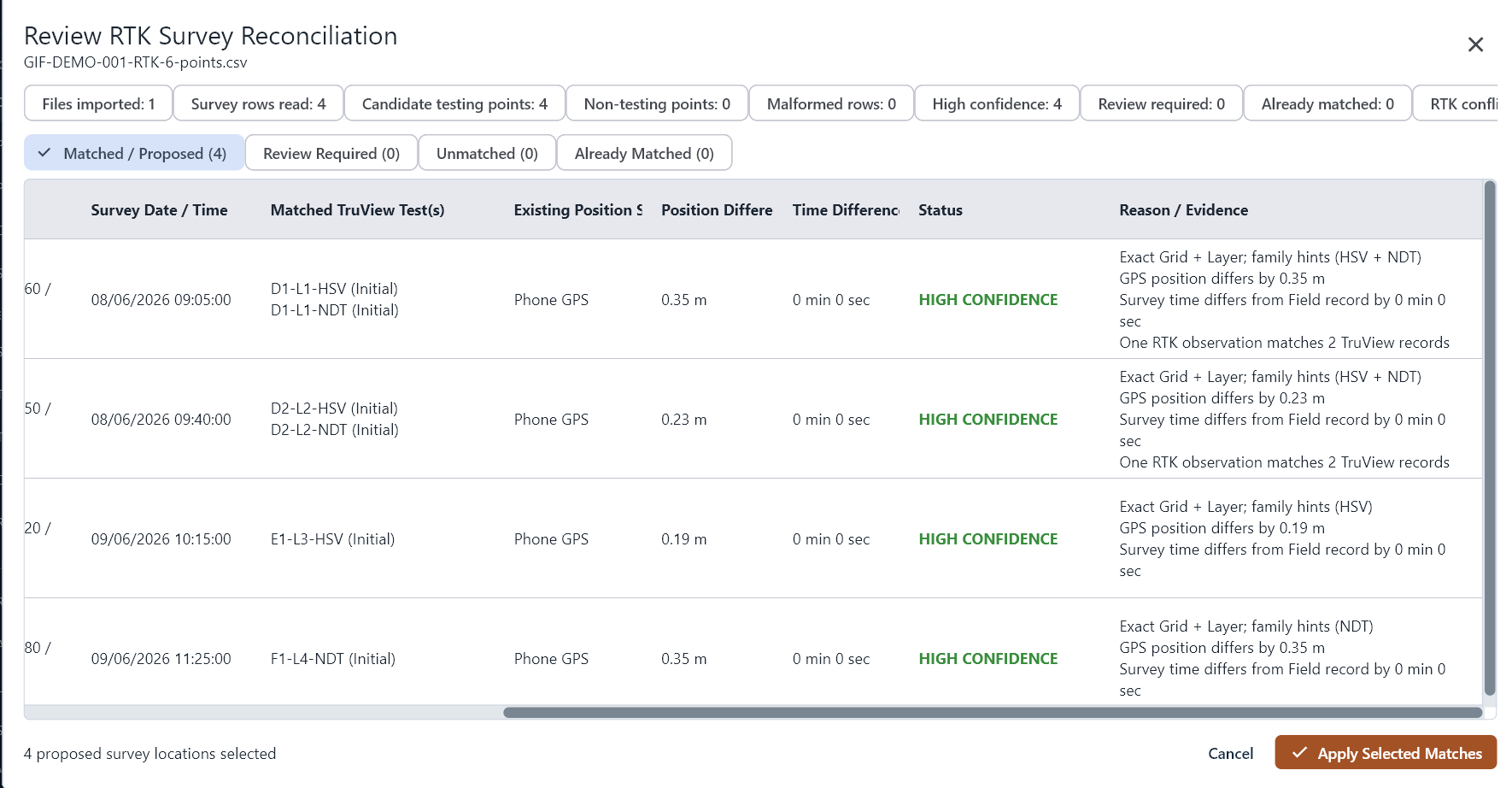Image resolution: width=1512 pixels, height=788 pixels.
Task: Click HIGH CONFIDENCE status in E1-L3-HSV row
Action: (x=987, y=538)
